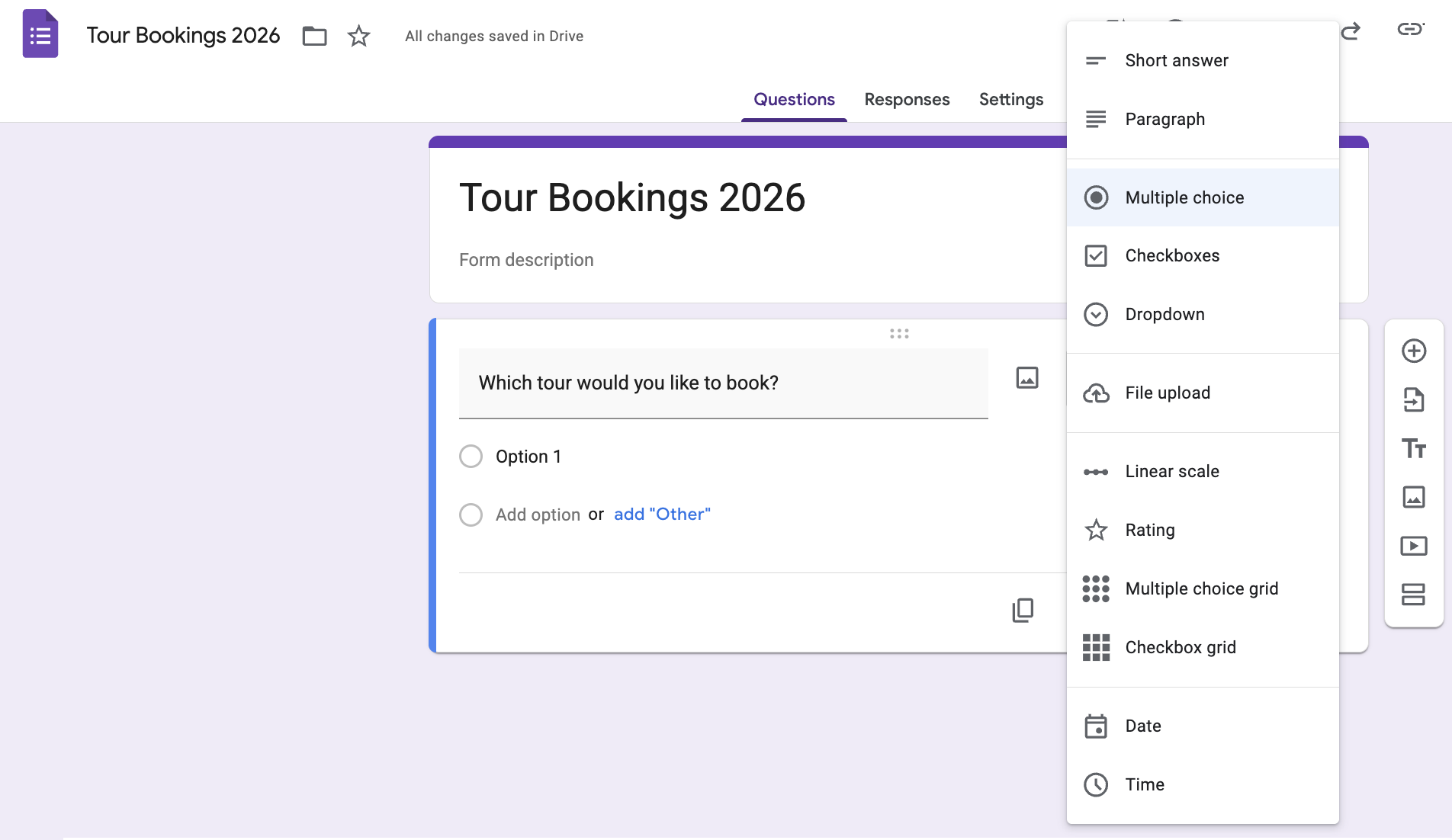This screenshot has width=1452, height=840.
Task: Switch to the Responses tab
Action: 906,99
